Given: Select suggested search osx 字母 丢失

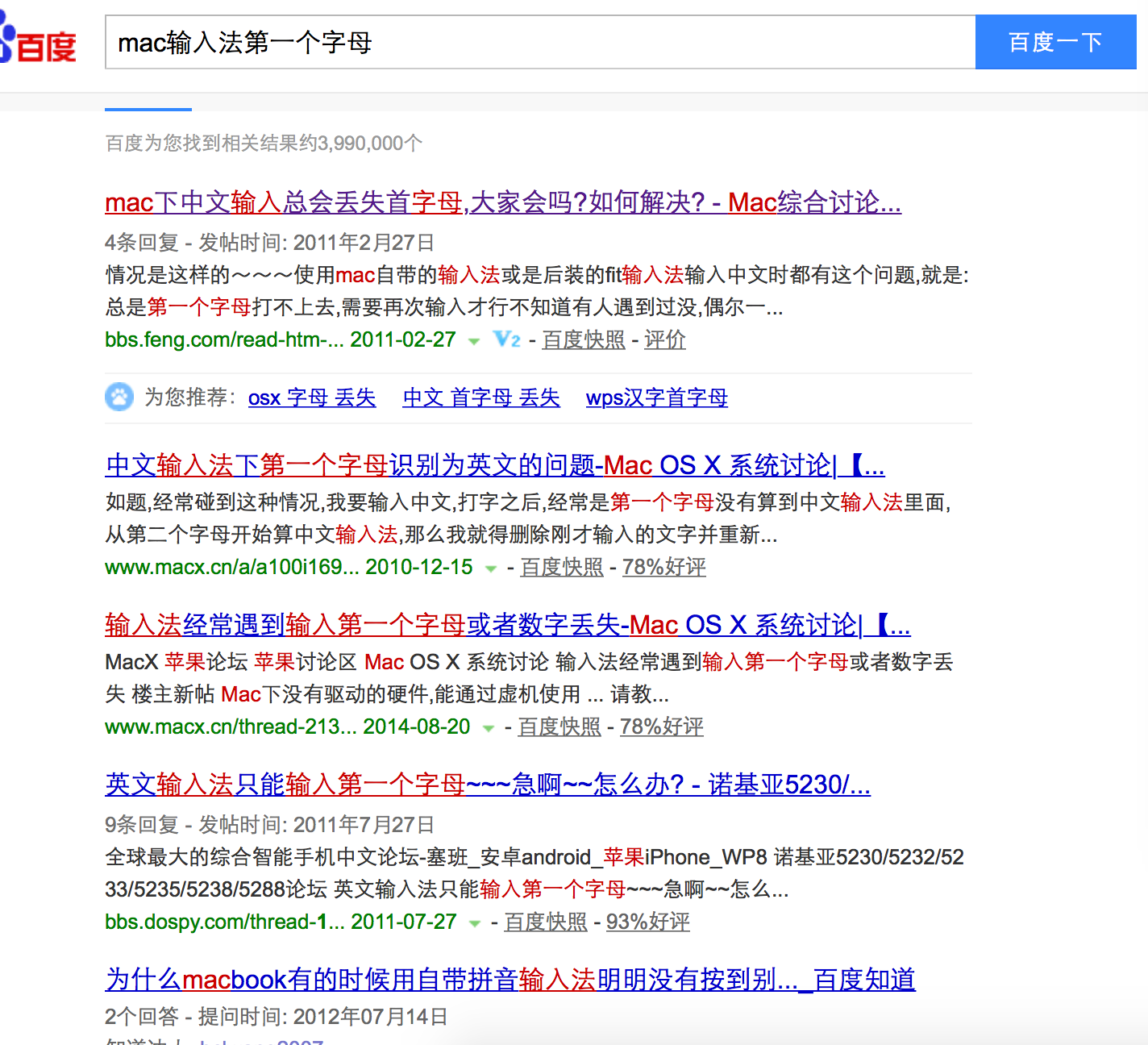Looking at the screenshot, I should click(x=312, y=398).
